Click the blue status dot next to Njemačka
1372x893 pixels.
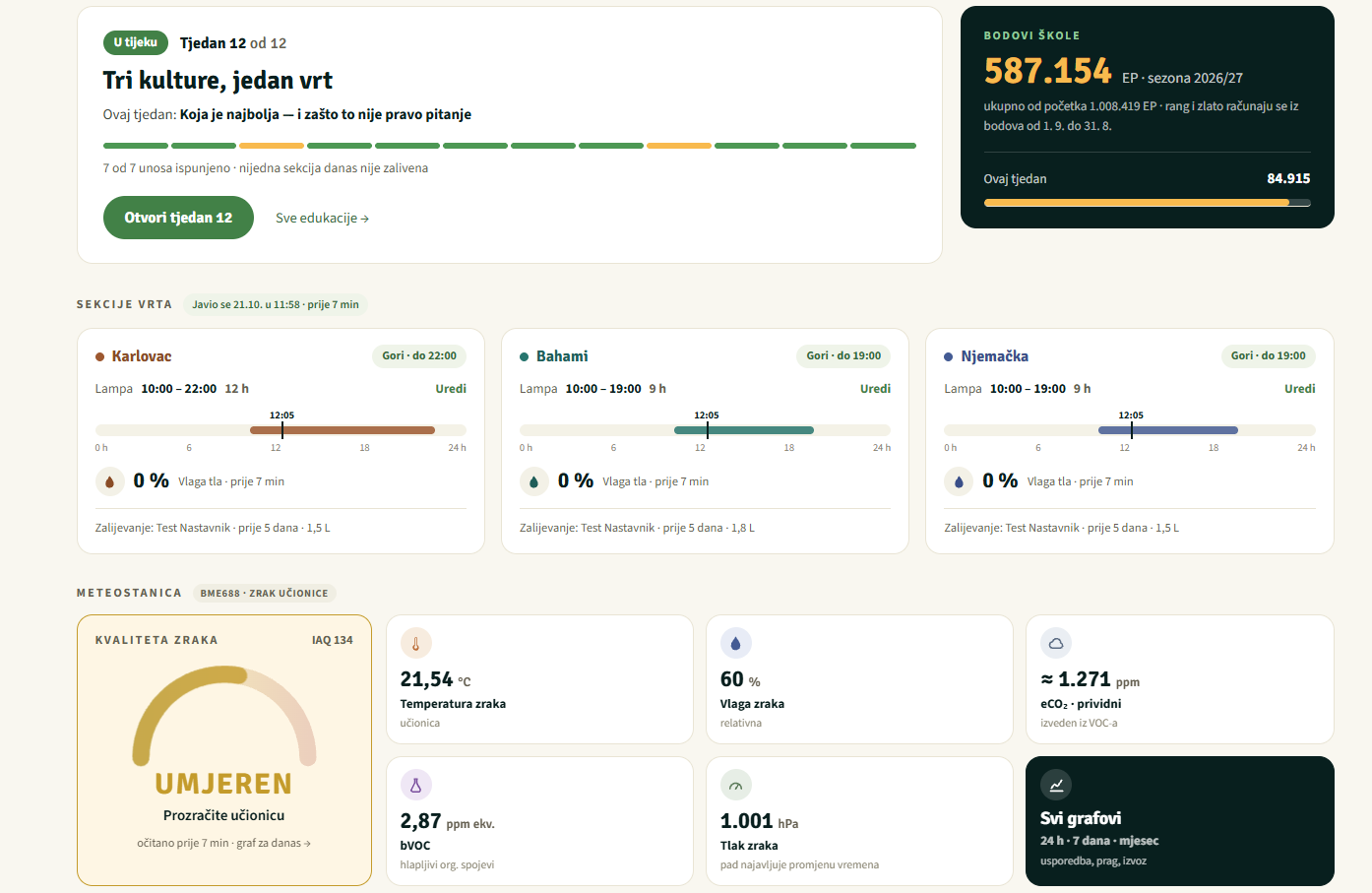coord(949,356)
